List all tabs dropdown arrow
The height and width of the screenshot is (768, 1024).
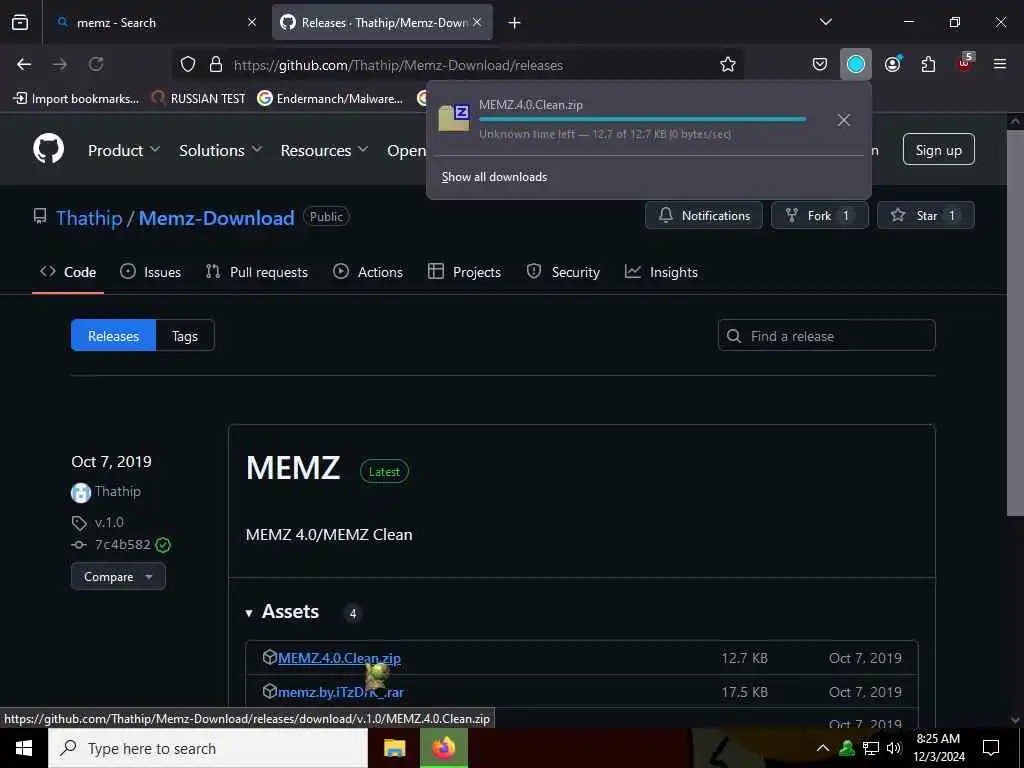[825, 22]
